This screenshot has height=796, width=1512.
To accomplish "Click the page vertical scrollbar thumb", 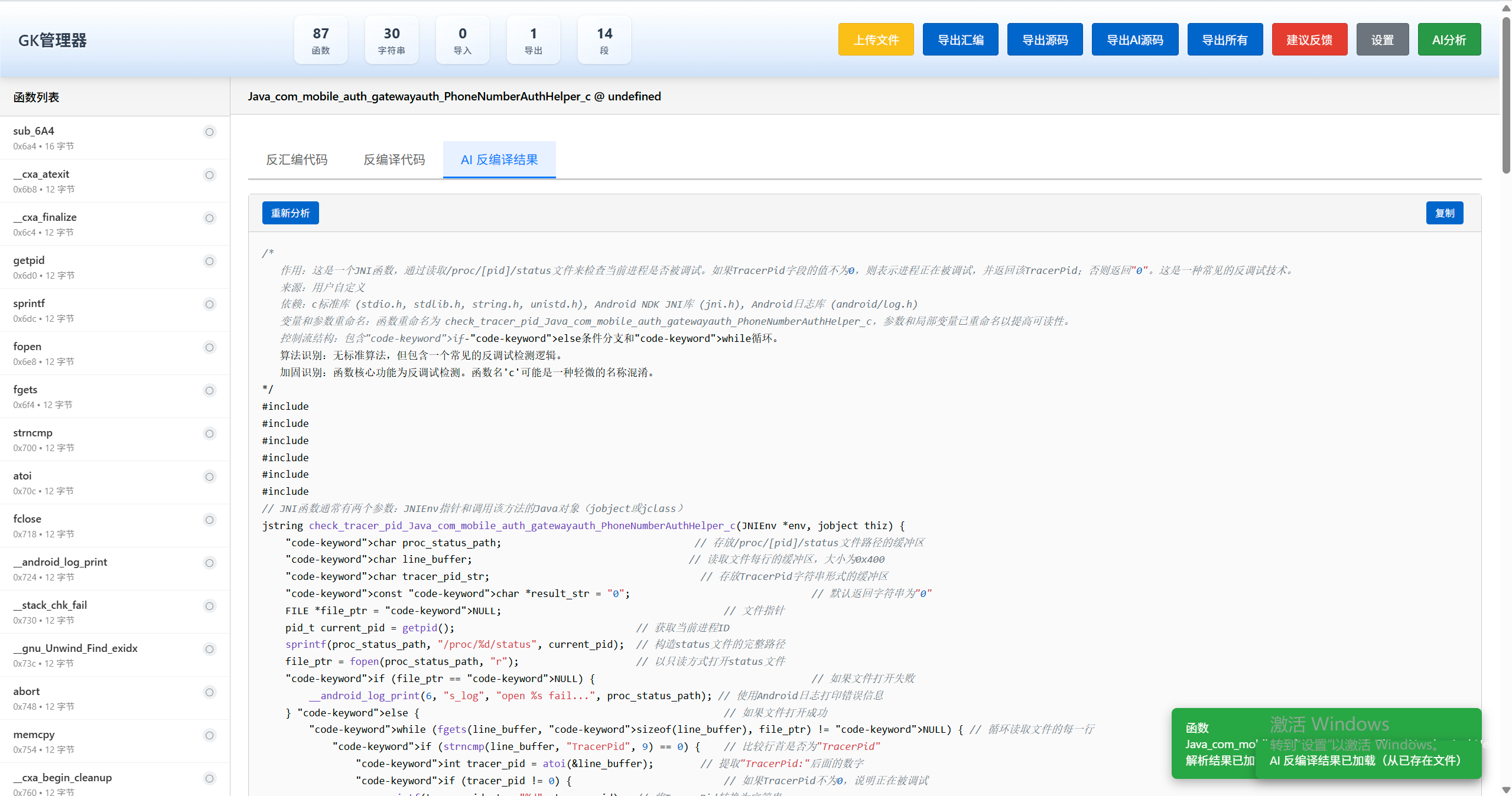I will click(1506, 94).
